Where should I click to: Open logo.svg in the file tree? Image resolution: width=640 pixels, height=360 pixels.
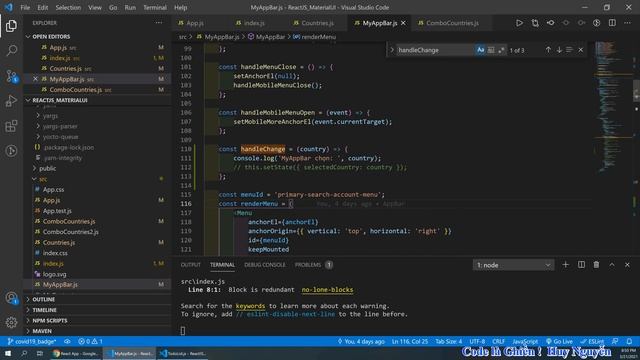pos(55,274)
